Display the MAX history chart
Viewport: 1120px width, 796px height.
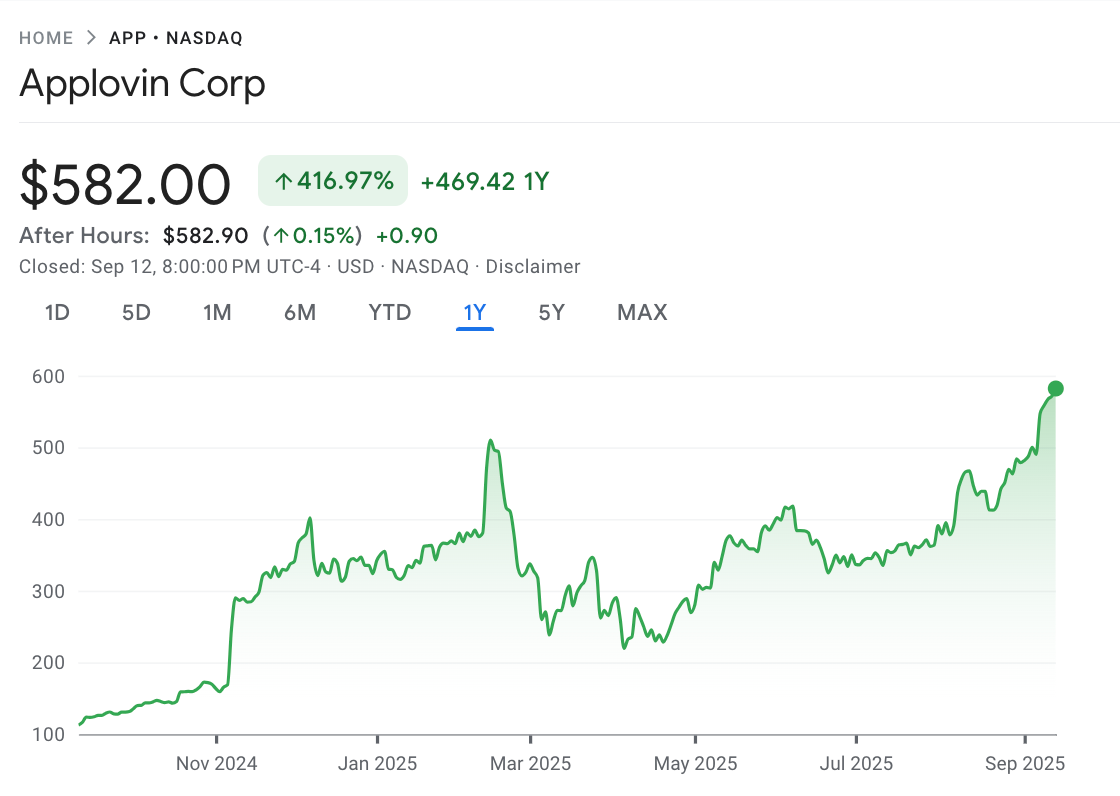click(641, 312)
